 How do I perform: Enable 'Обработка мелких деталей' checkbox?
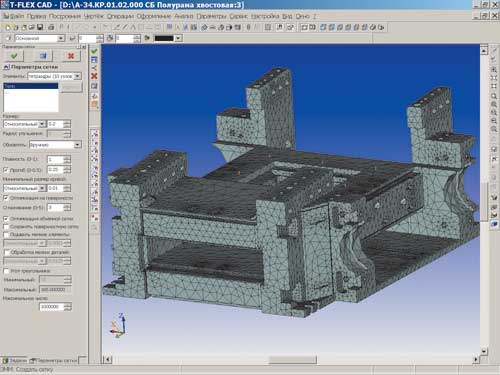[6, 252]
